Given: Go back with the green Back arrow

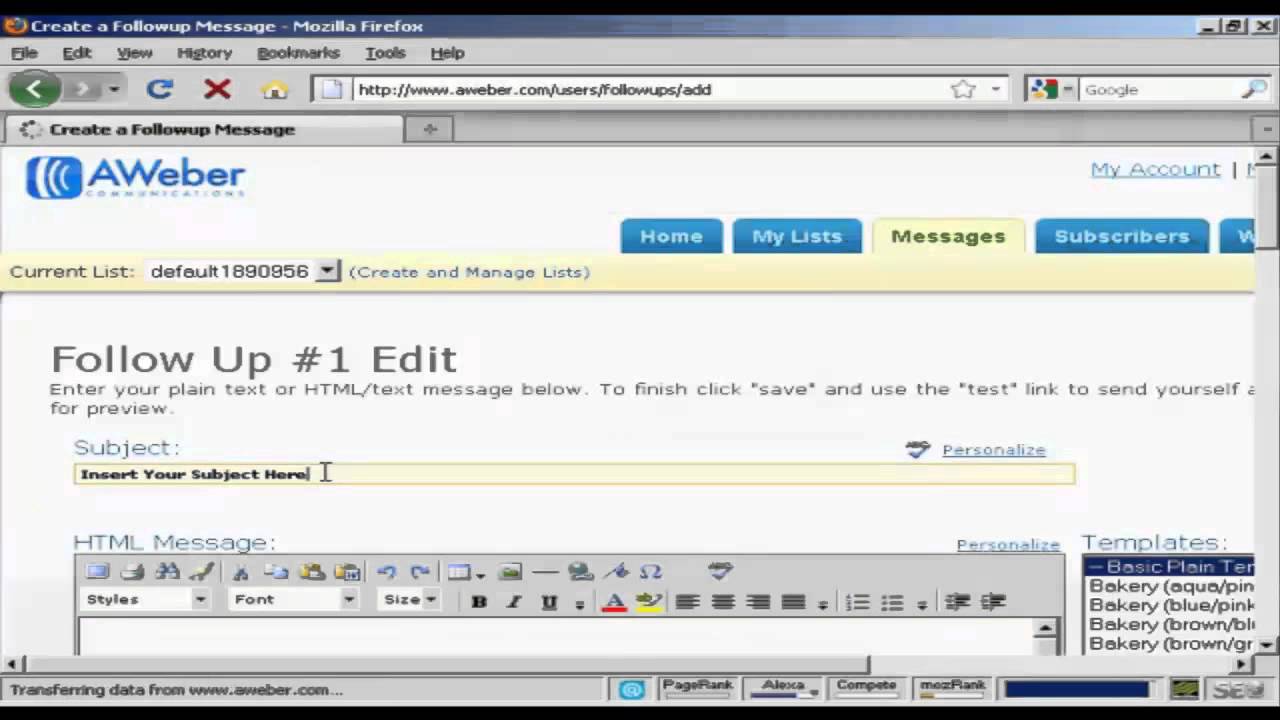Looking at the screenshot, I should 35,89.
